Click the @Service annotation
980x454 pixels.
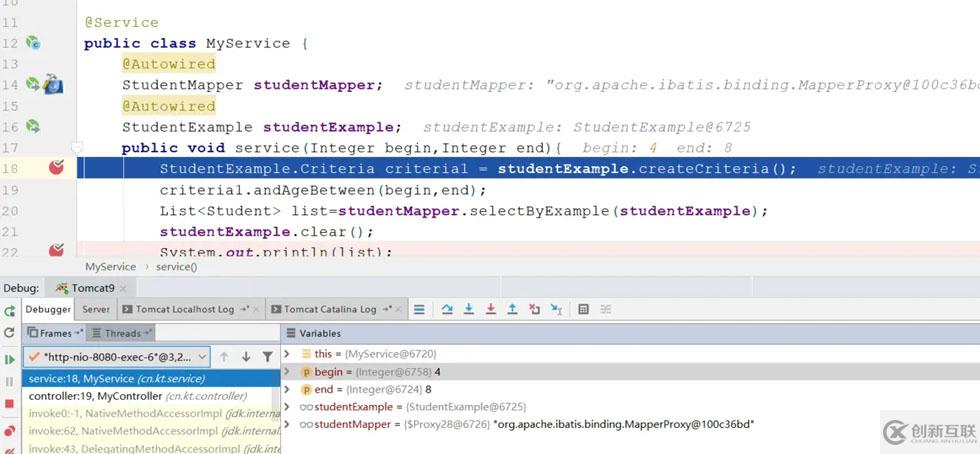pos(122,23)
